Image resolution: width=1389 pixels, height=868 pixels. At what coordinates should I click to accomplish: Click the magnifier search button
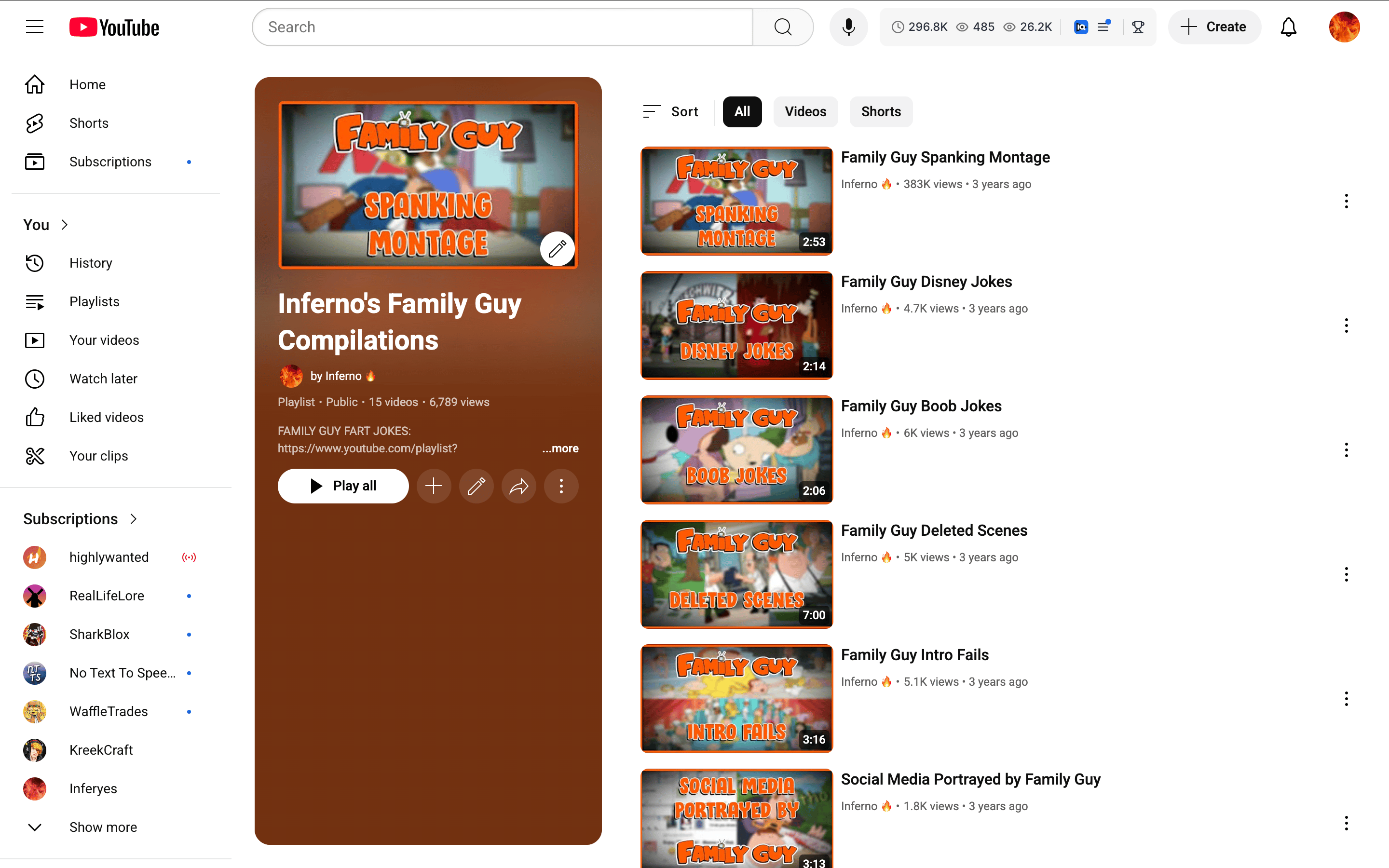[x=783, y=27]
